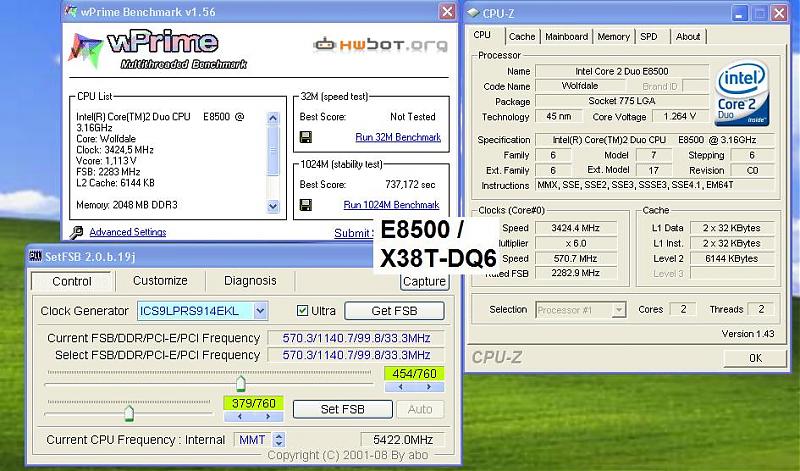Click the Technology value 45 nm
Viewport: 800px width, 471px height.
pyautogui.click(x=558, y=116)
